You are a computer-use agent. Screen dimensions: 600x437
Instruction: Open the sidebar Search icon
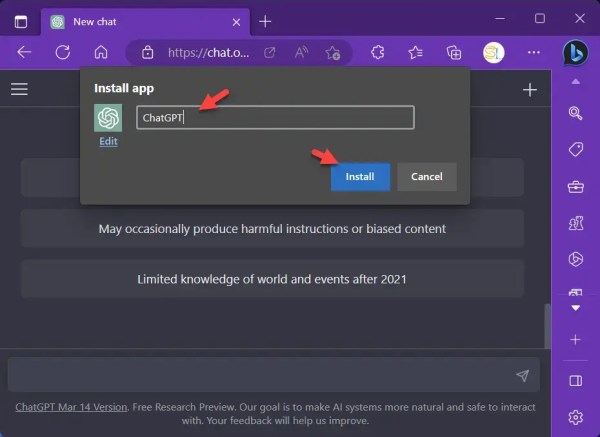pos(575,113)
